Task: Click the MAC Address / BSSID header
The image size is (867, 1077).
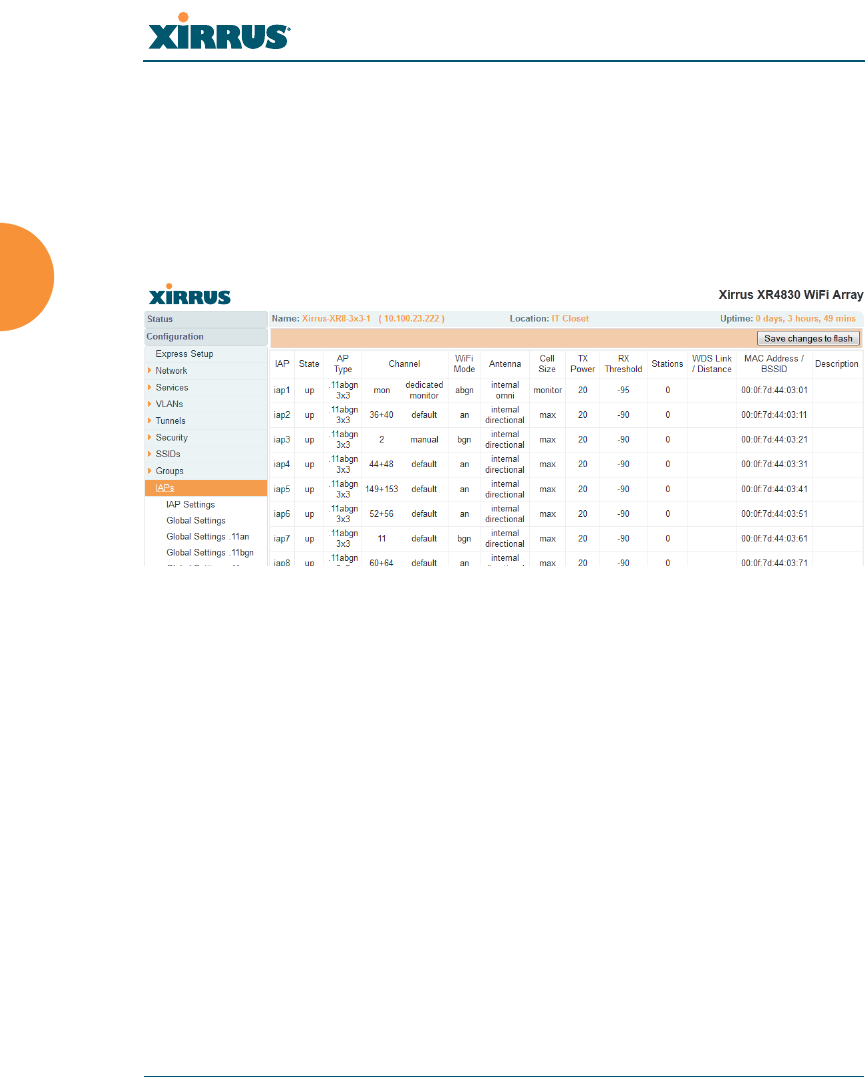Action: point(774,364)
